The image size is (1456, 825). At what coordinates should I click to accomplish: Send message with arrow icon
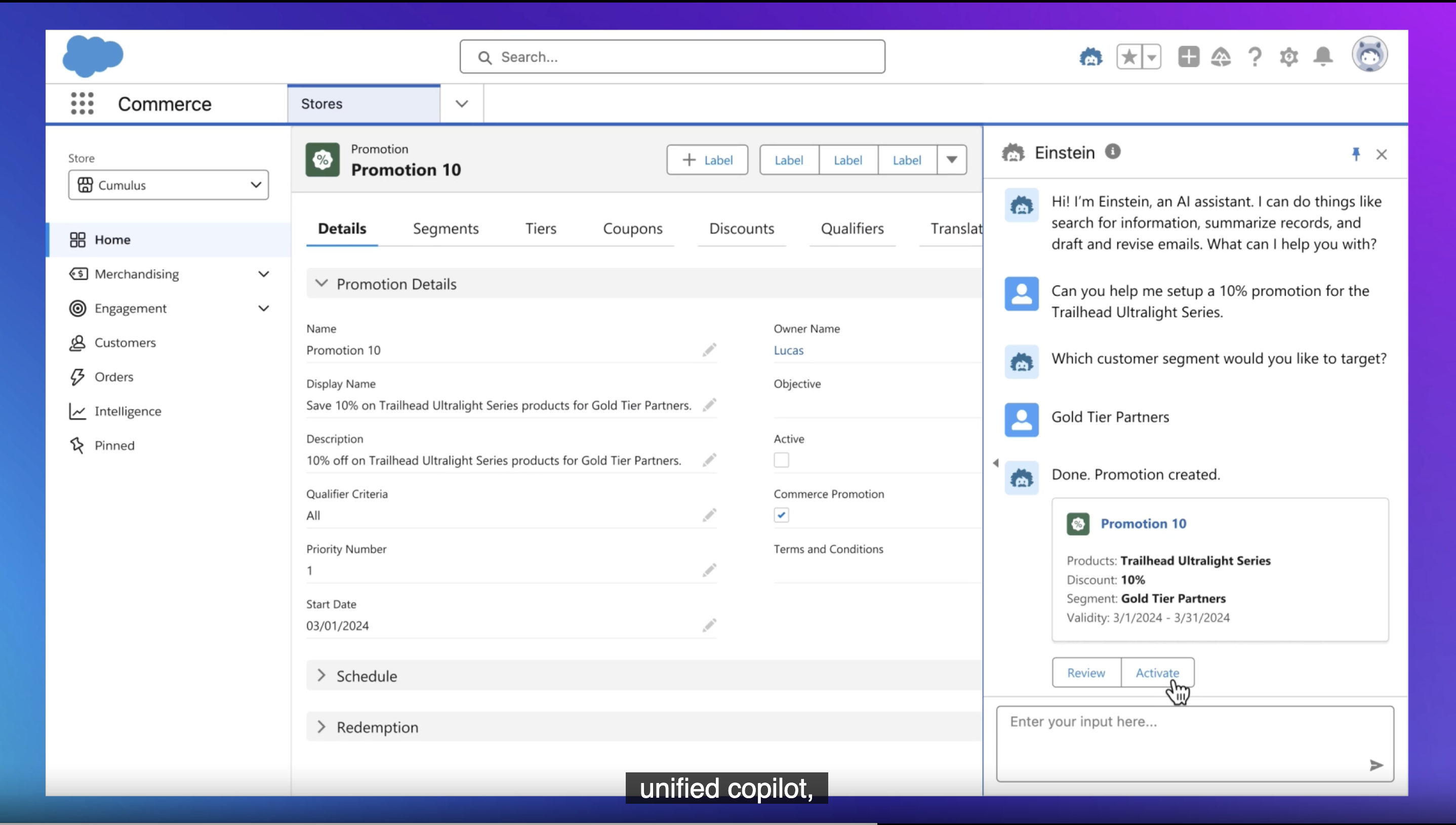point(1376,765)
